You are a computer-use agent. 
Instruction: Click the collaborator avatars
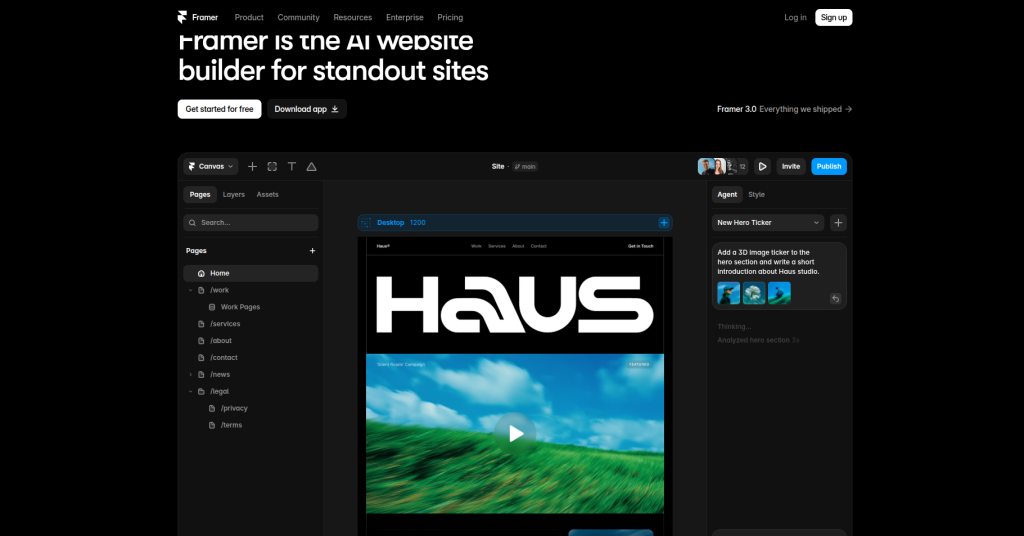click(x=722, y=166)
